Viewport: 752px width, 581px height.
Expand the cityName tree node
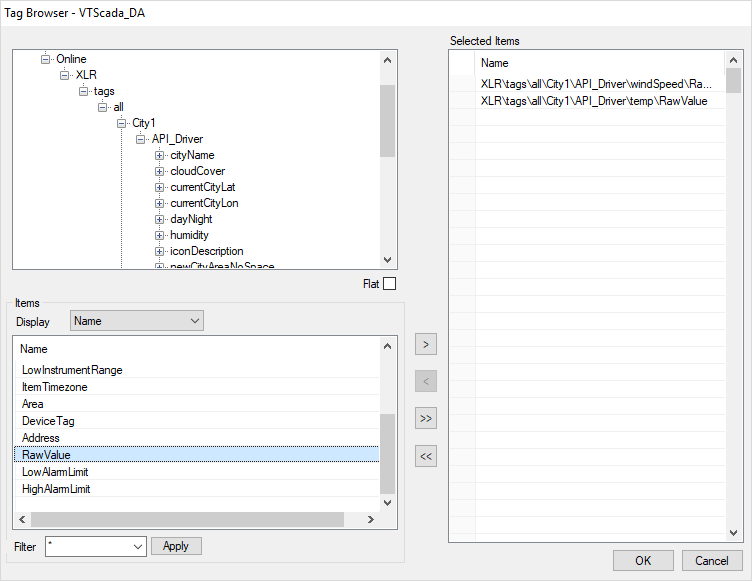159,155
